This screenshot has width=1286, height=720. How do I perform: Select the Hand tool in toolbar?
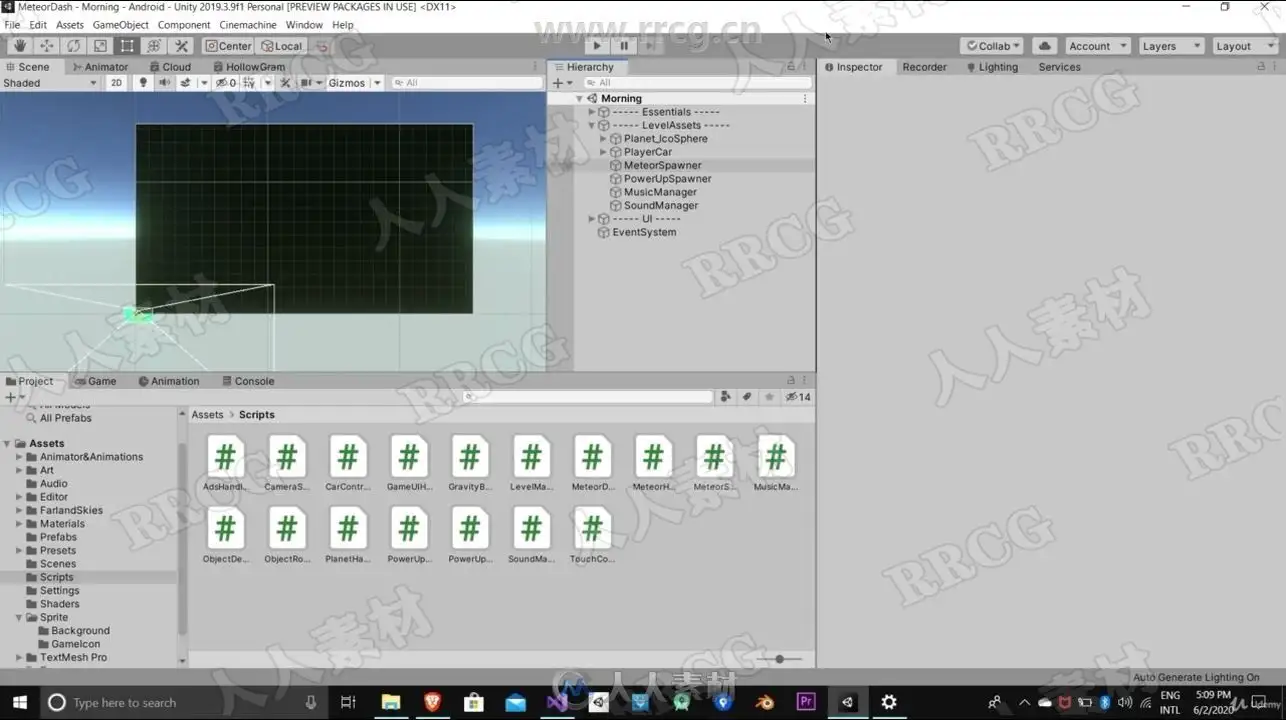19,46
